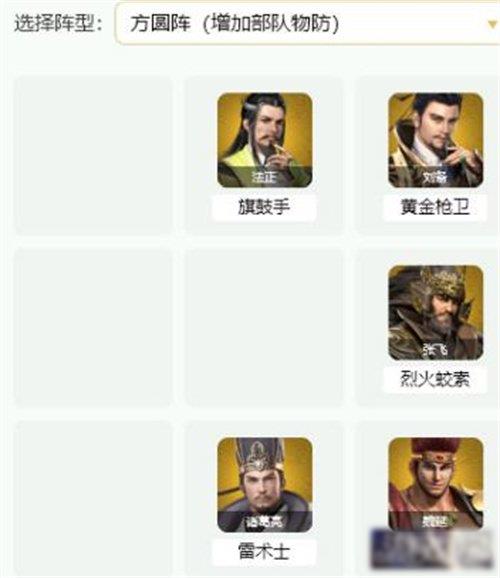Click the 刘备 name tag on portrait
The height and width of the screenshot is (578, 500).
coord(435,178)
